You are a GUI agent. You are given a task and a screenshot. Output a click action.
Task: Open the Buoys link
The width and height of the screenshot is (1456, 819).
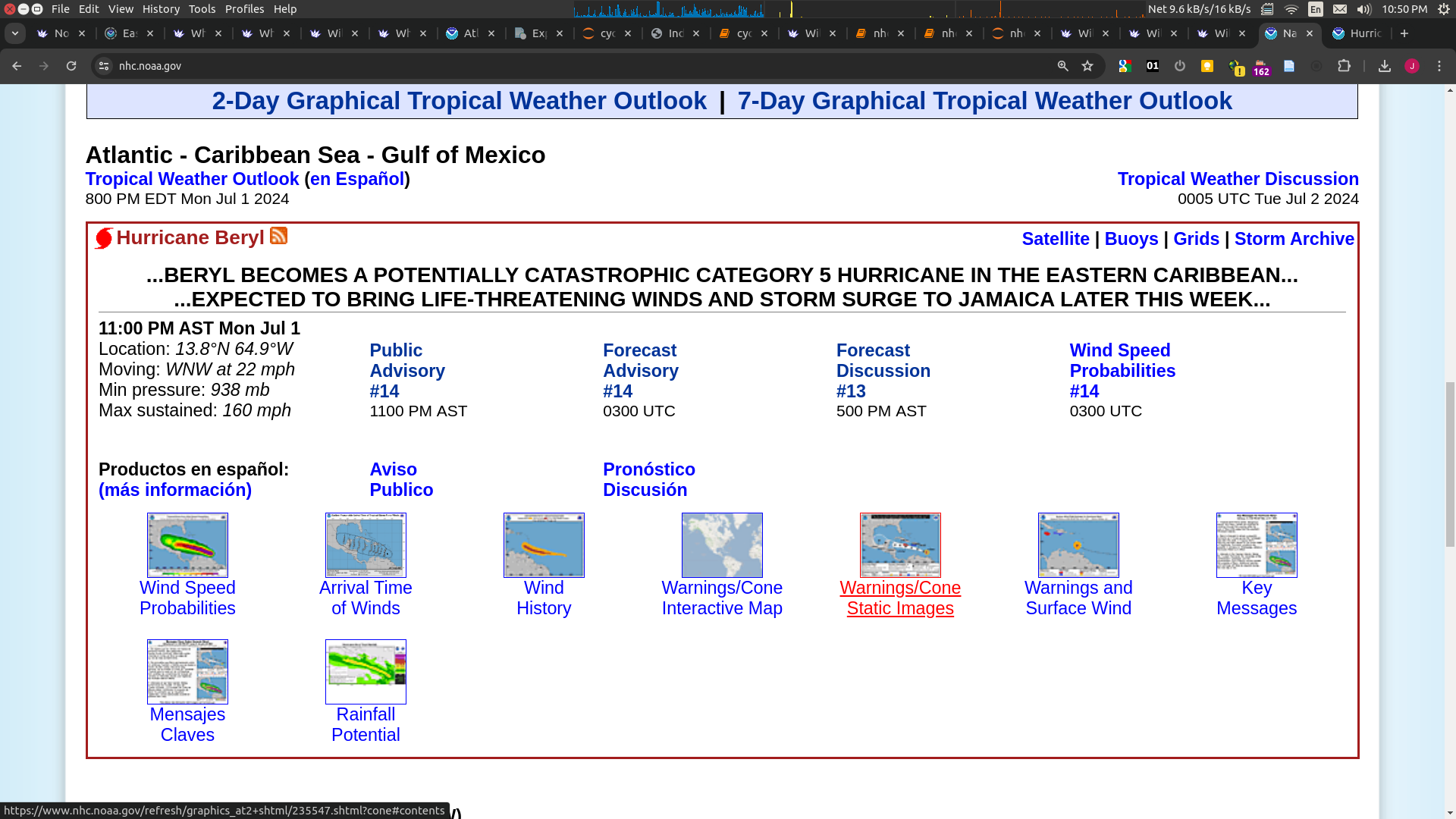[x=1131, y=239]
